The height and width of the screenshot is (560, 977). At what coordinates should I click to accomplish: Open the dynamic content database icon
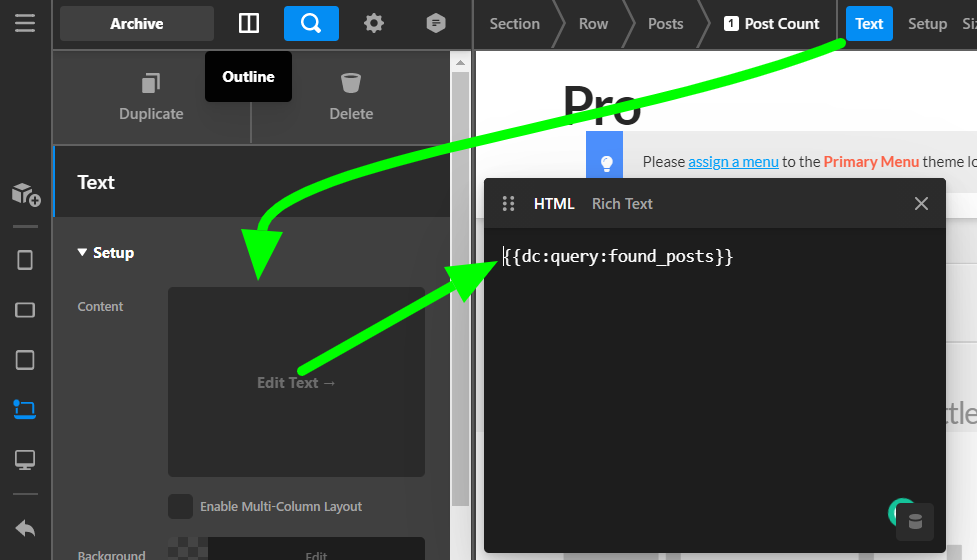[x=915, y=521]
